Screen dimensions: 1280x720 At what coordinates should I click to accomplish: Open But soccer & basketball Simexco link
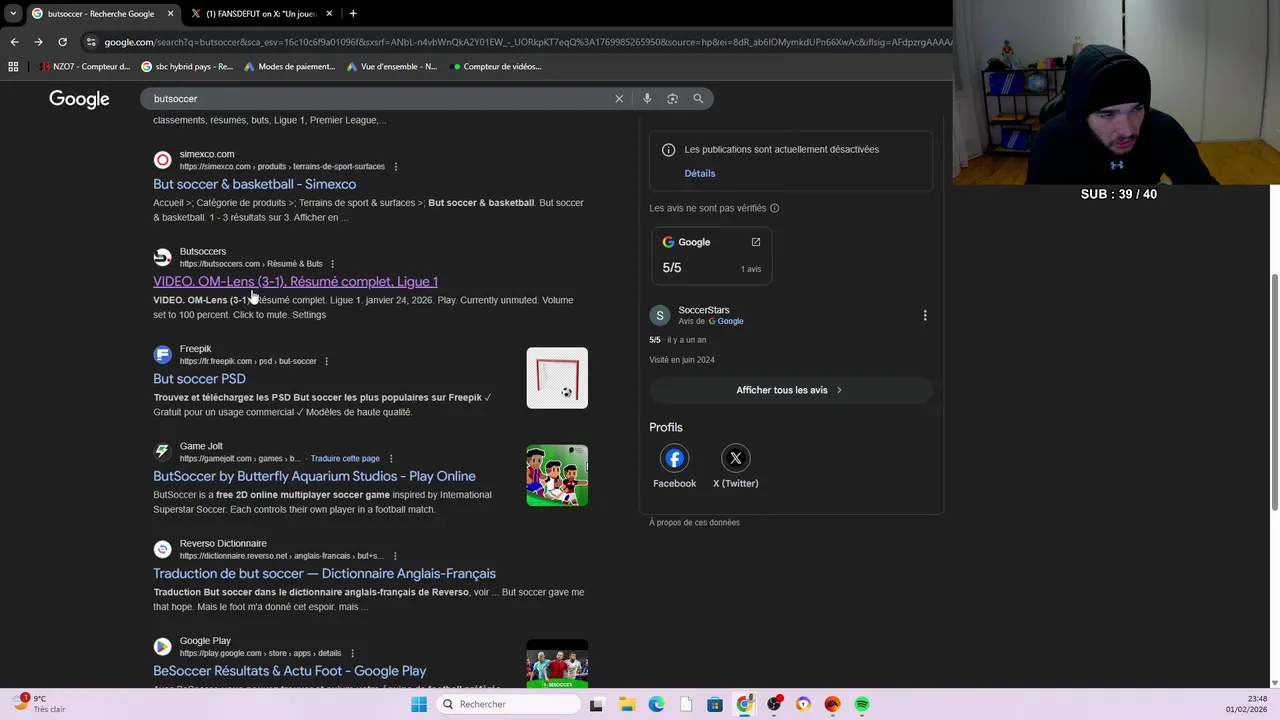(x=254, y=184)
